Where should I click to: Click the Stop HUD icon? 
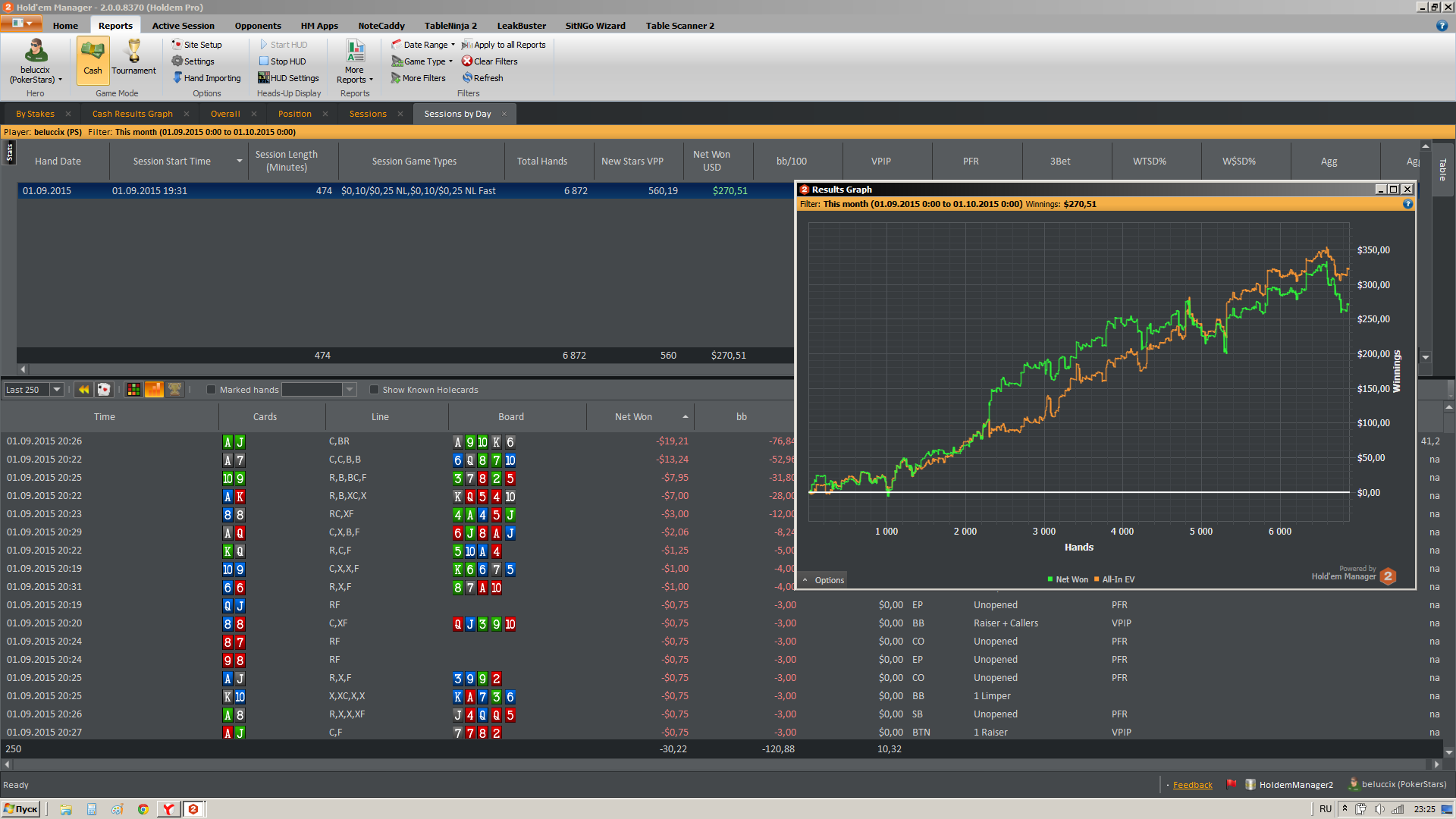[x=264, y=61]
